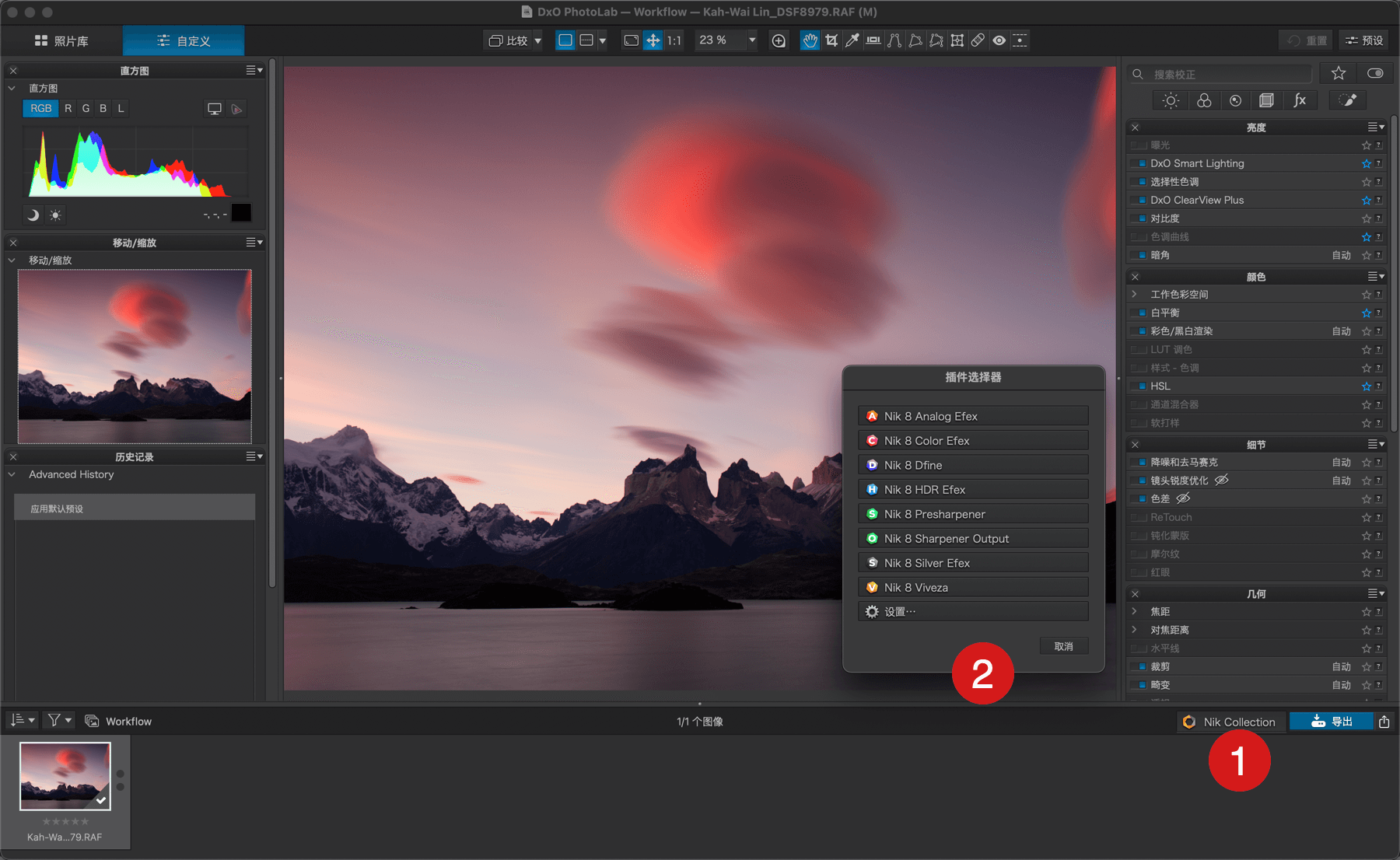The image size is (1400, 860).
Task: Open the Repair bandage tool
Action: 978,40
